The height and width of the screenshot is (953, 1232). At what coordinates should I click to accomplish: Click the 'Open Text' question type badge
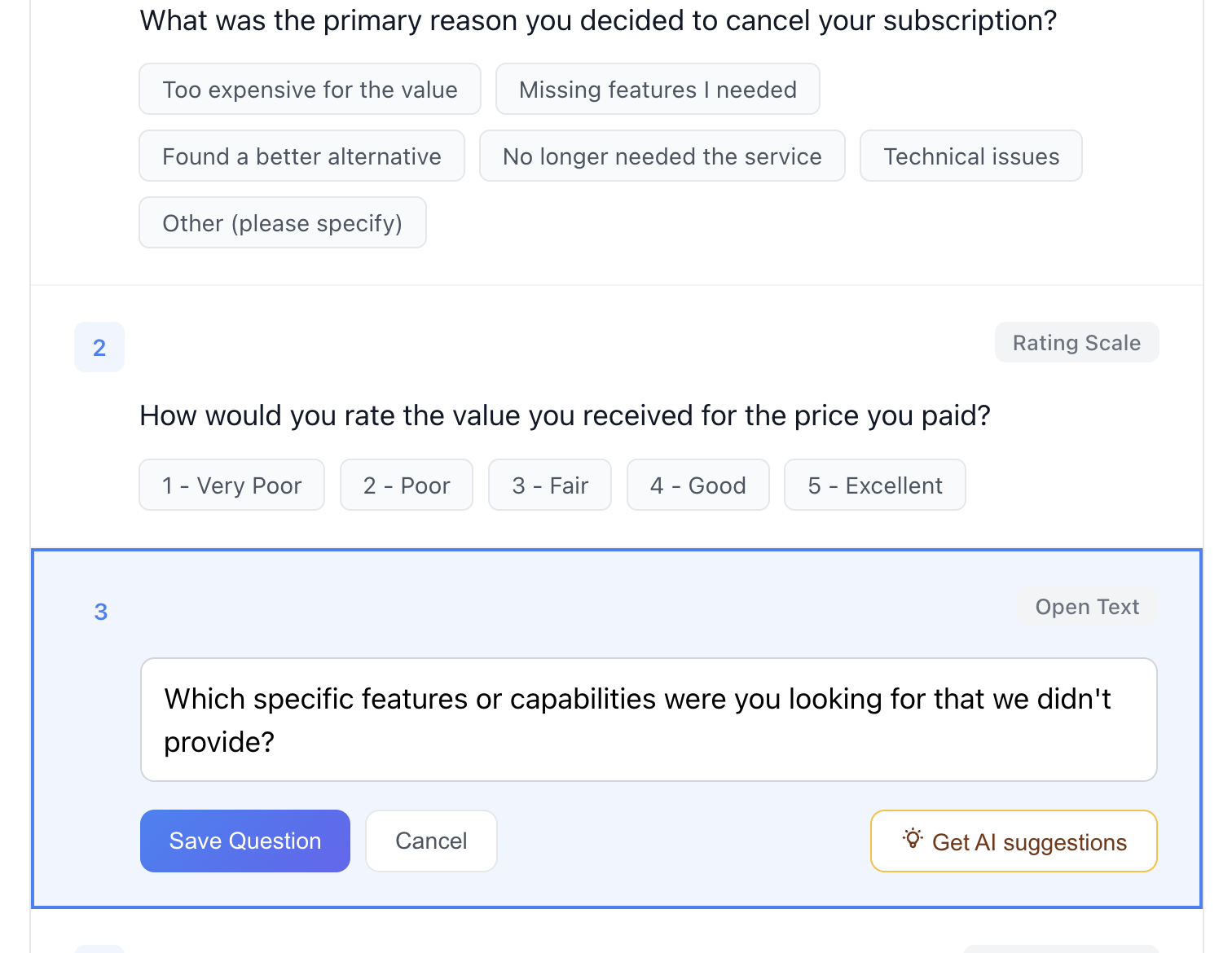(1086, 607)
